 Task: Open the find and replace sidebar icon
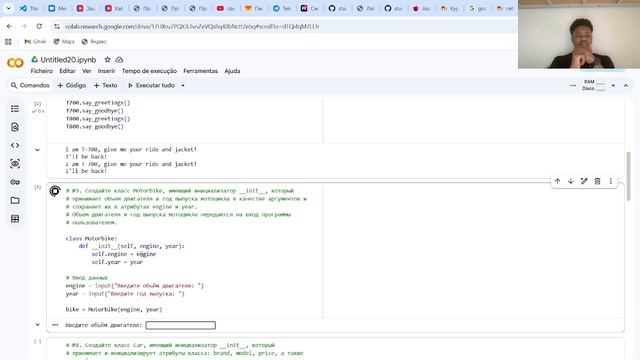[15, 127]
